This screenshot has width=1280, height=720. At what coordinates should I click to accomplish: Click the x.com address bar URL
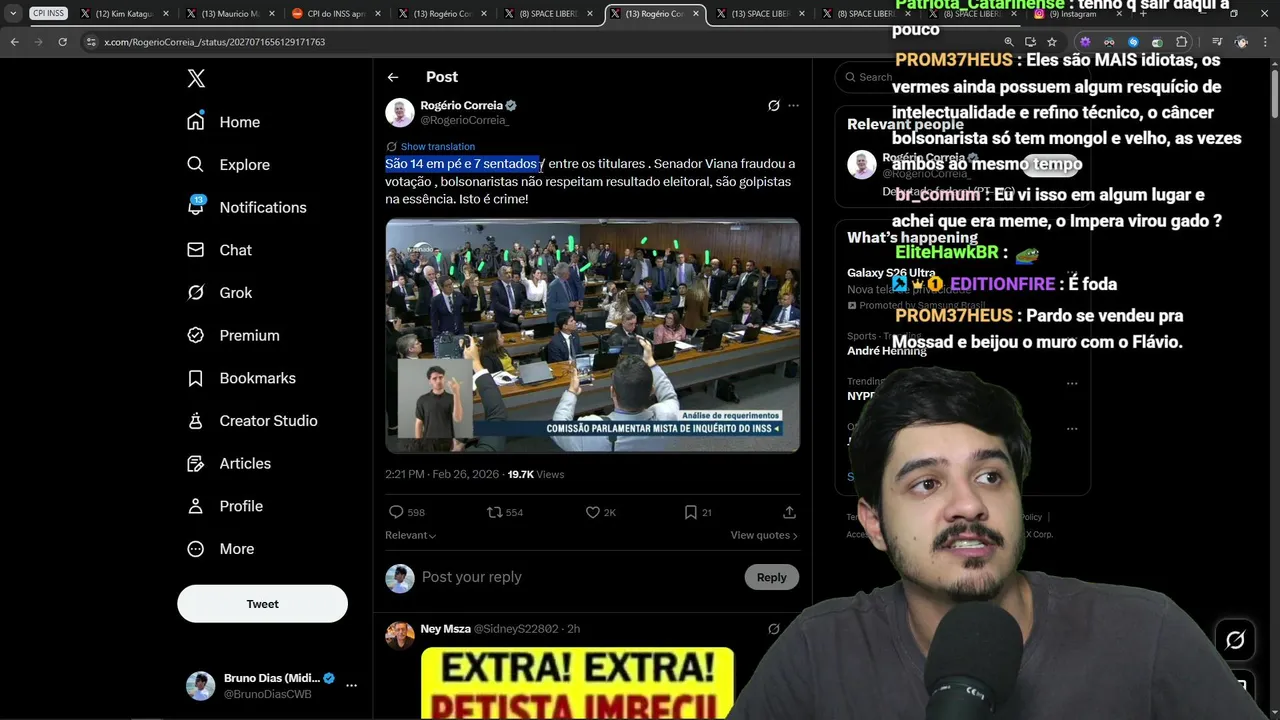(x=214, y=42)
